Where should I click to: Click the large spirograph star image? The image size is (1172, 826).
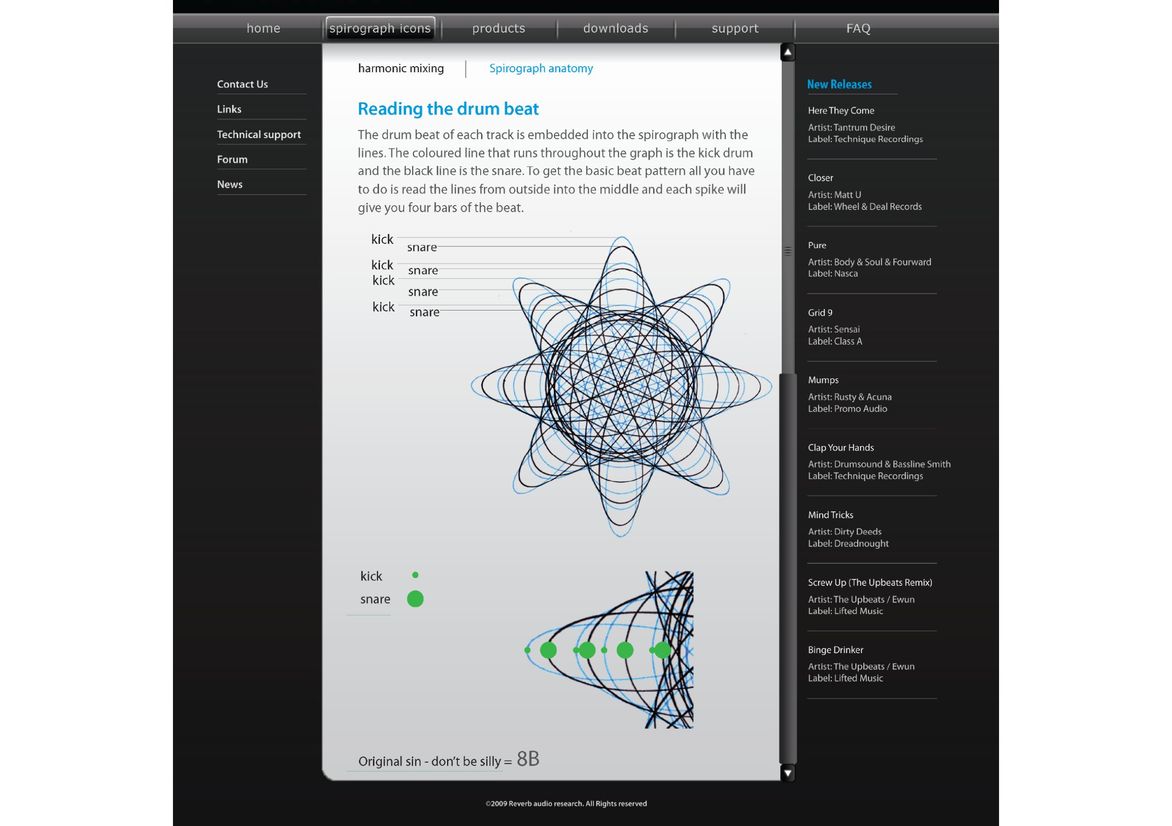click(621, 386)
